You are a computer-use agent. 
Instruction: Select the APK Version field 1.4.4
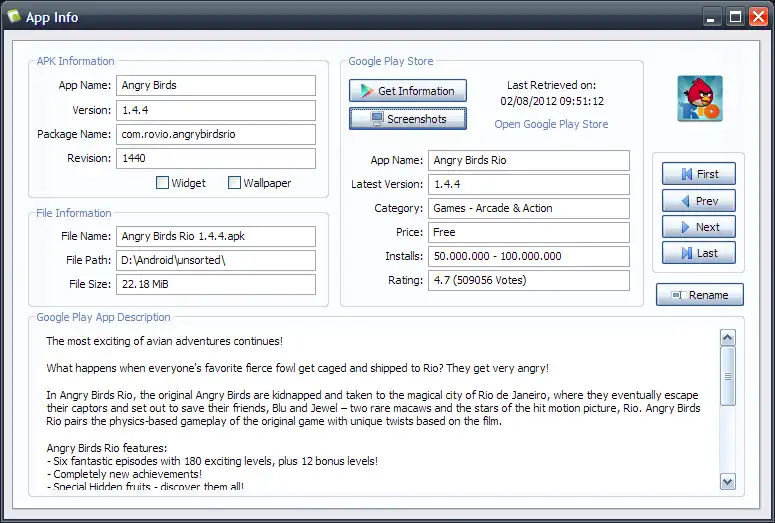tap(216, 110)
